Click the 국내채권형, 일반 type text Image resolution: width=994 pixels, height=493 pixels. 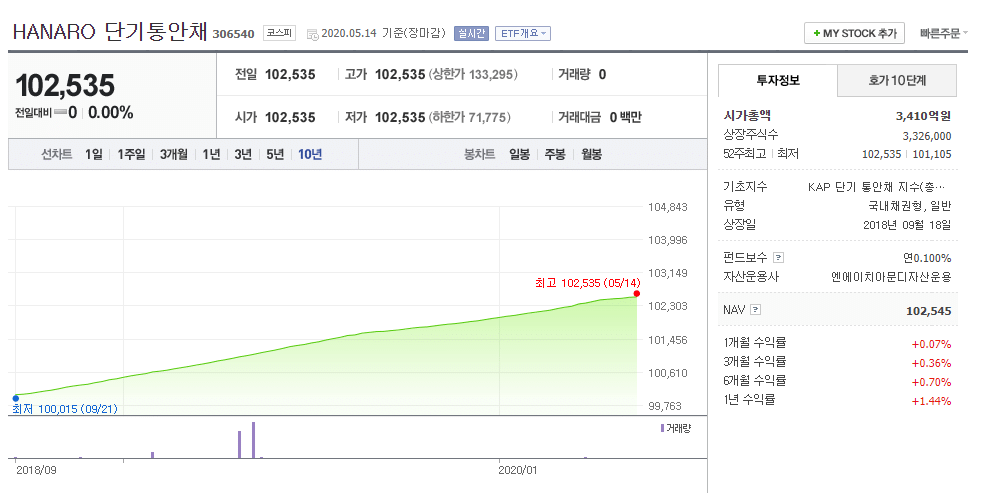click(x=910, y=206)
